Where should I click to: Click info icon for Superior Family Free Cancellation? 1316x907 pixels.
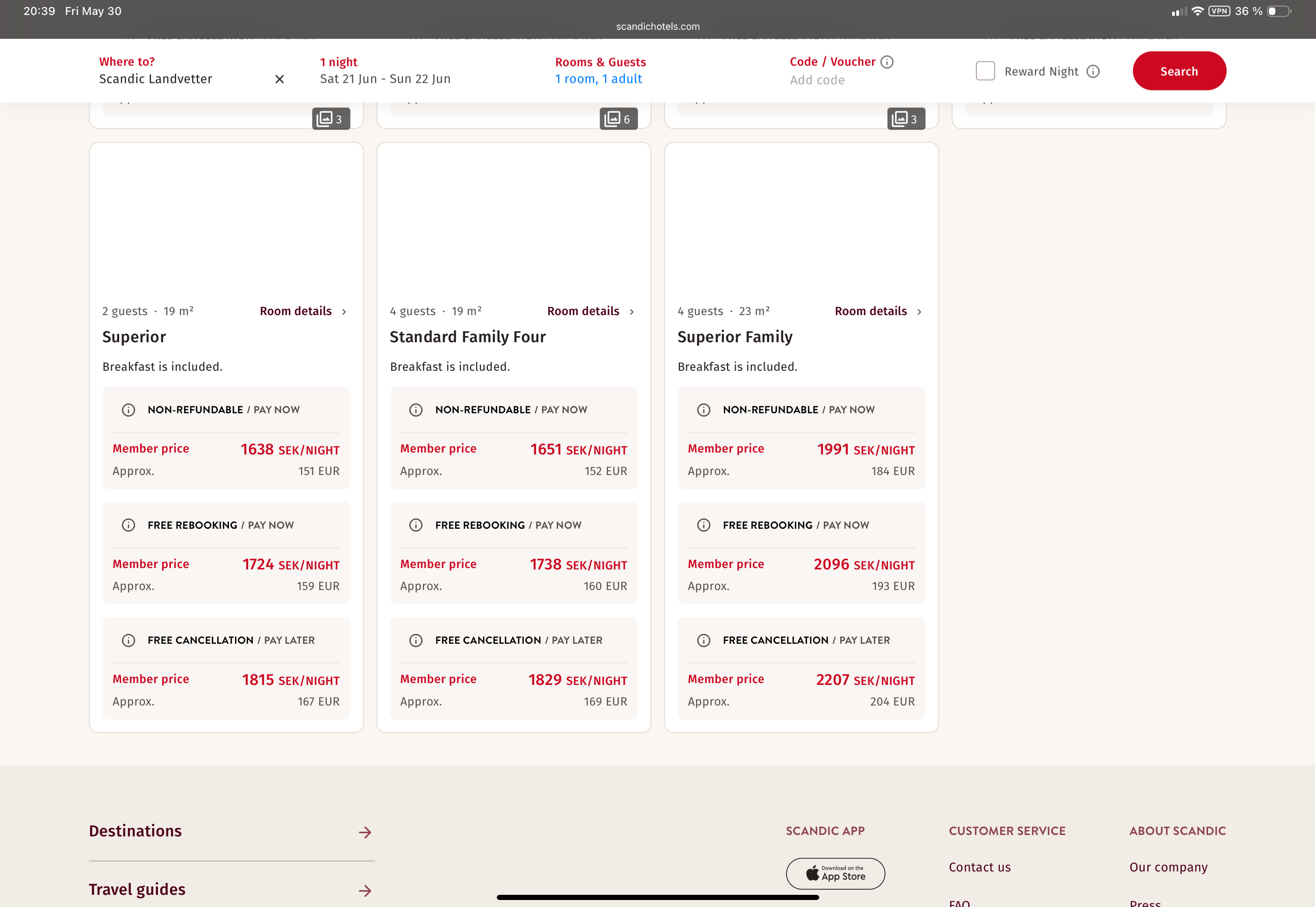(703, 641)
